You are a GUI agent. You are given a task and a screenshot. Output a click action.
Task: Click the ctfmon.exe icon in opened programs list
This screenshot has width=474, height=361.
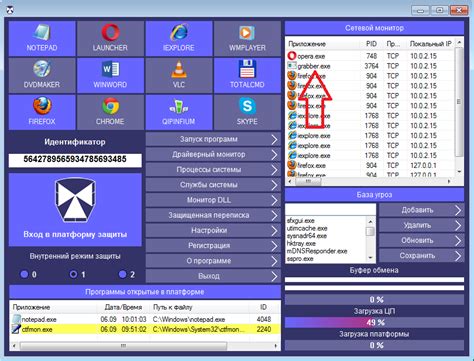[x=16, y=329]
